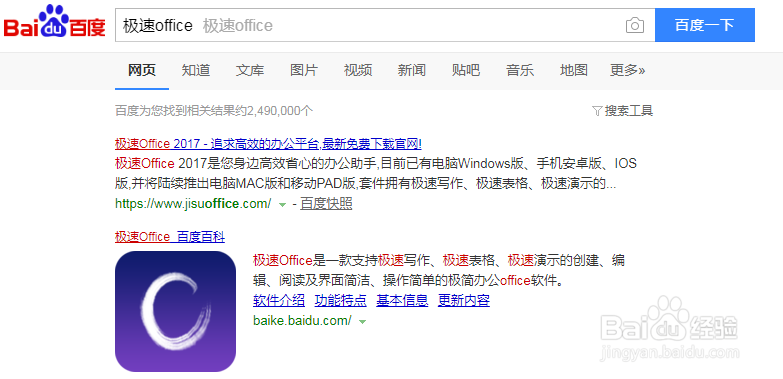Image resolution: width=783 pixels, height=379 pixels.
Task: Expand arrow next to jisuoffice.com URL
Action: click(282, 204)
